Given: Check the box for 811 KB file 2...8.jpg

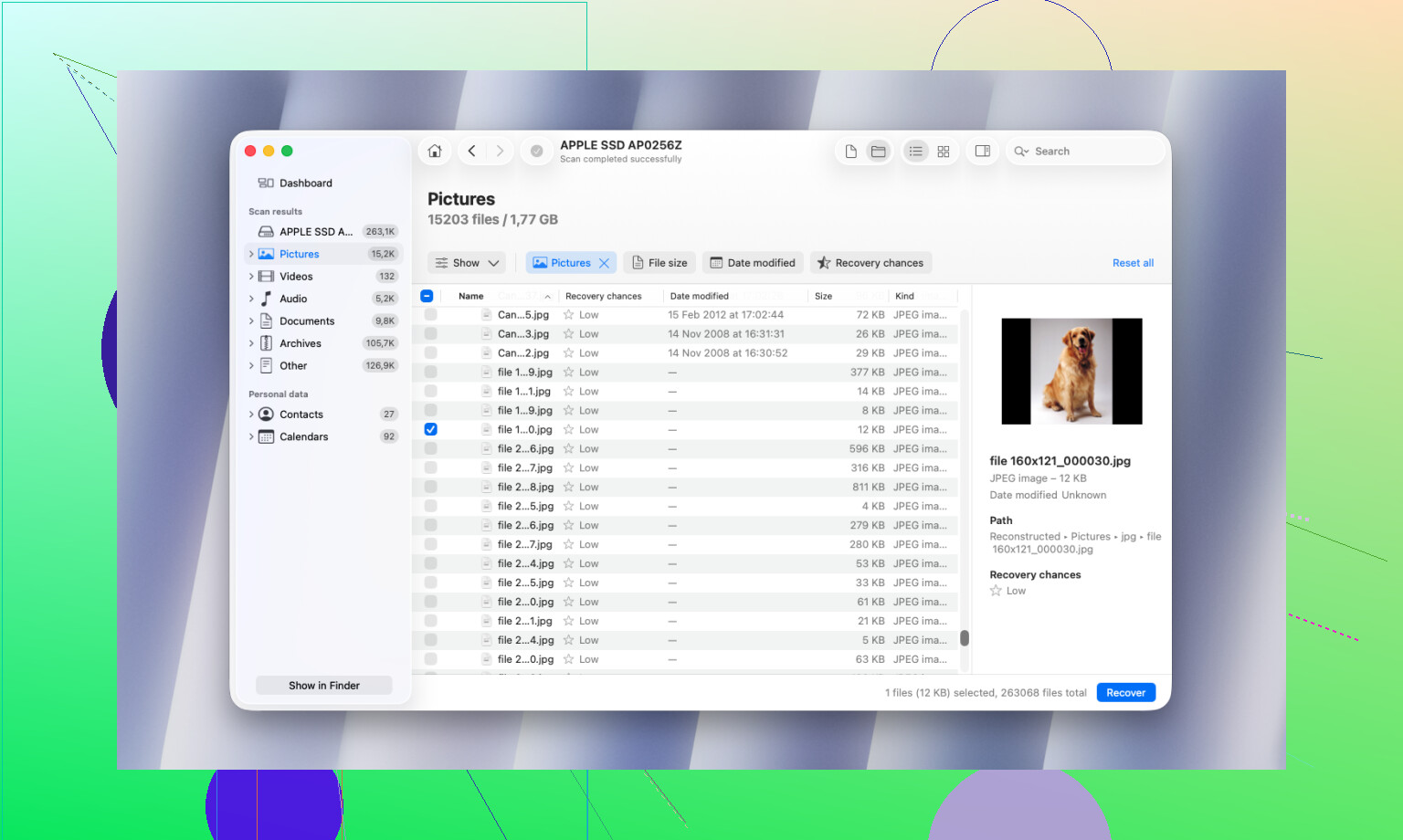Looking at the screenshot, I should click(430, 488).
